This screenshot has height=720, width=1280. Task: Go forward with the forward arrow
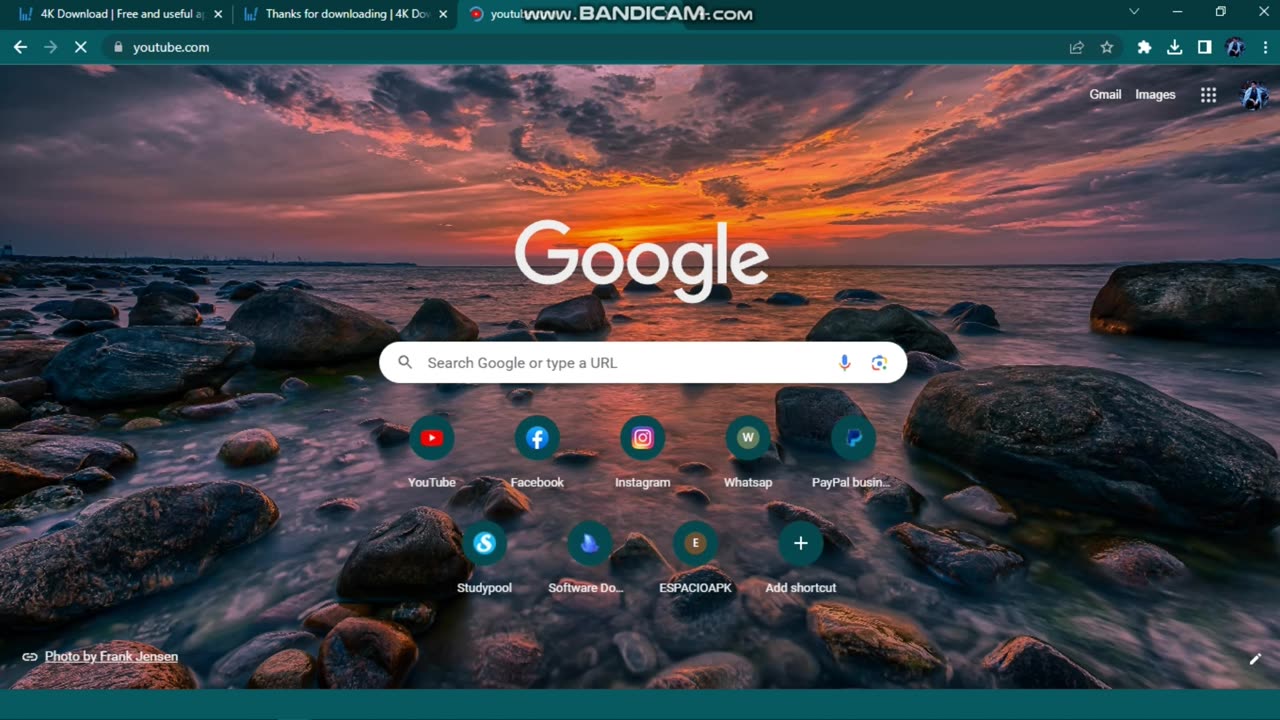[x=51, y=47]
